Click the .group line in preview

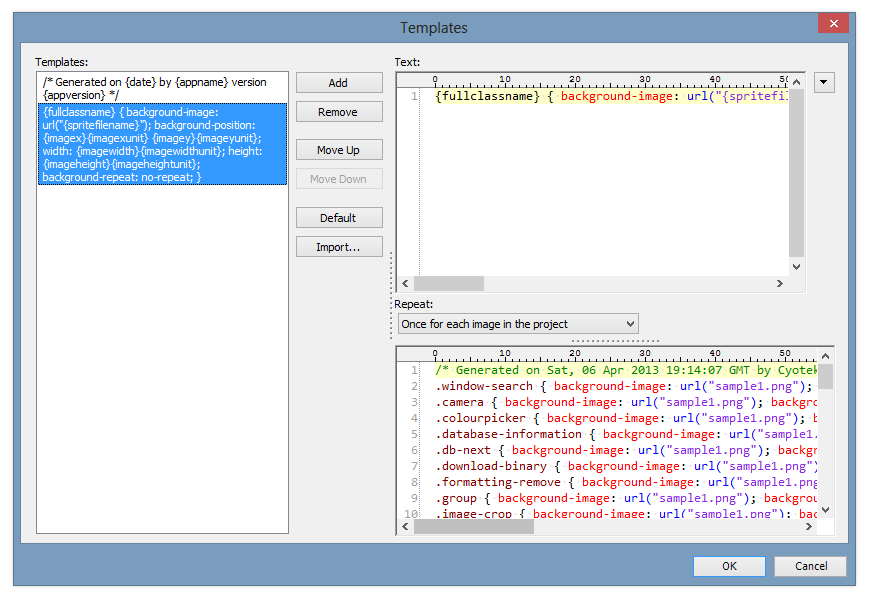pyautogui.click(x=625, y=498)
